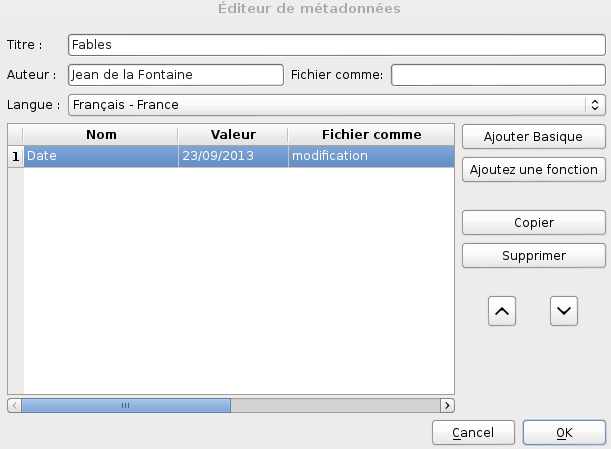Select the 23/09/2013 value cell

click(x=233, y=156)
